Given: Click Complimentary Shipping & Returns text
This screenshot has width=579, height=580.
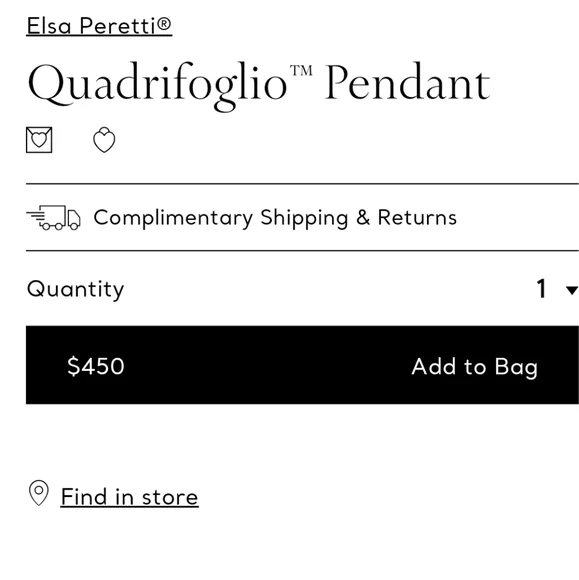Looking at the screenshot, I should tap(275, 218).
